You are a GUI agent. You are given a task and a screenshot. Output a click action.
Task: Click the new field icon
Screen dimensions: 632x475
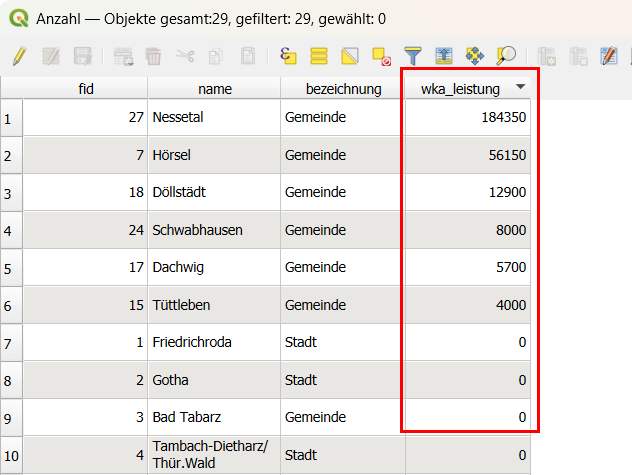(x=547, y=56)
